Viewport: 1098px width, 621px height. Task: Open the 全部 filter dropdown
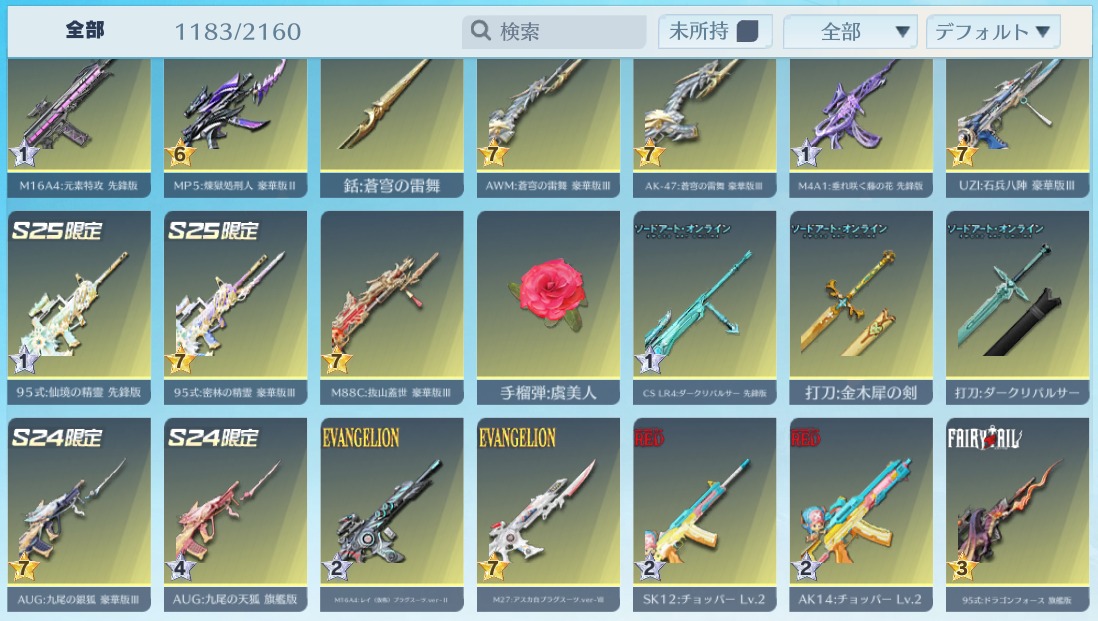[x=850, y=32]
